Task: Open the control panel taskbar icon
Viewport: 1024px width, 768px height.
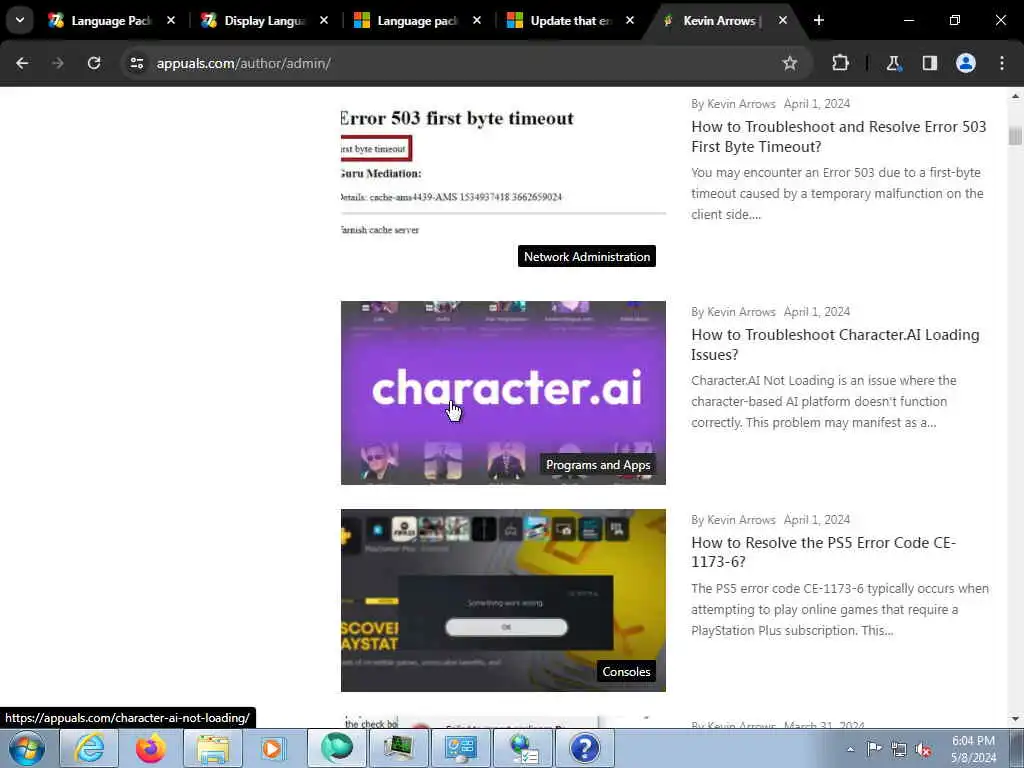Action: coord(460,748)
